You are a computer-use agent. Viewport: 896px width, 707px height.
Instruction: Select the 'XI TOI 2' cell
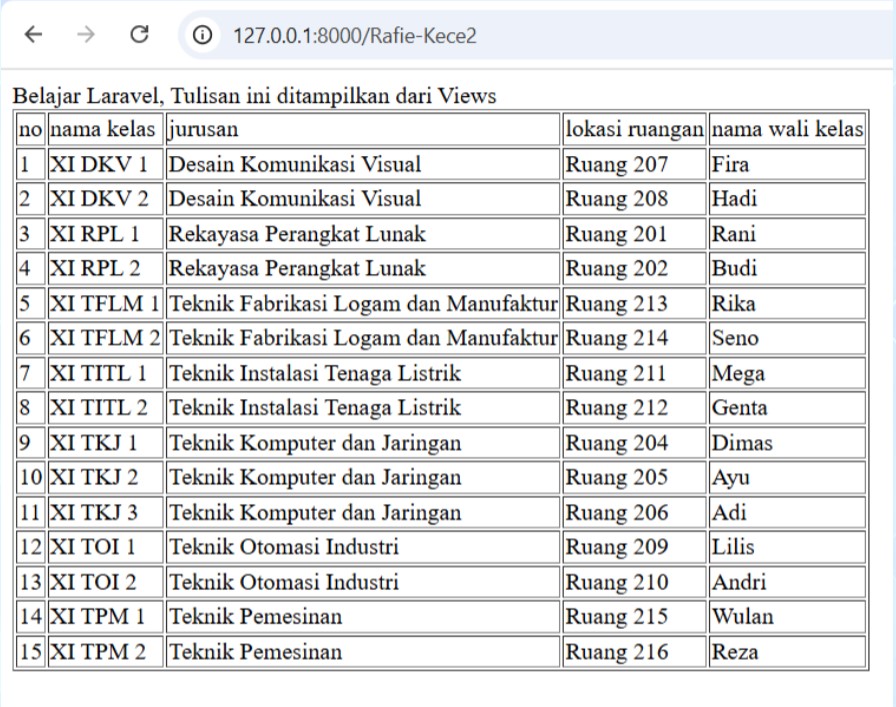pyautogui.click(x=105, y=582)
